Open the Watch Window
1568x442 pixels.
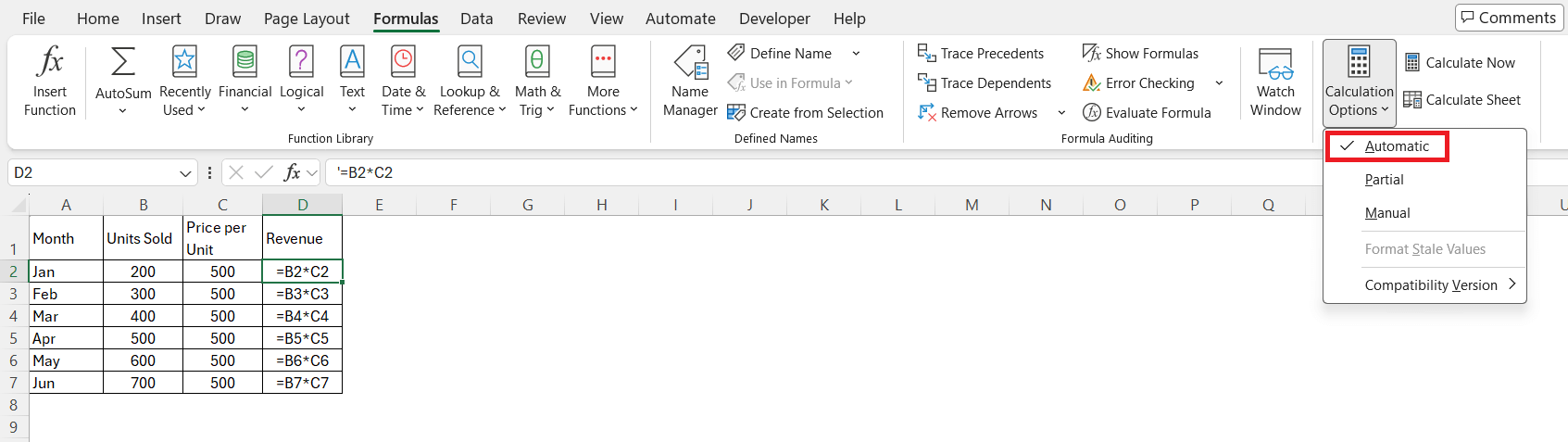[x=1275, y=82]
